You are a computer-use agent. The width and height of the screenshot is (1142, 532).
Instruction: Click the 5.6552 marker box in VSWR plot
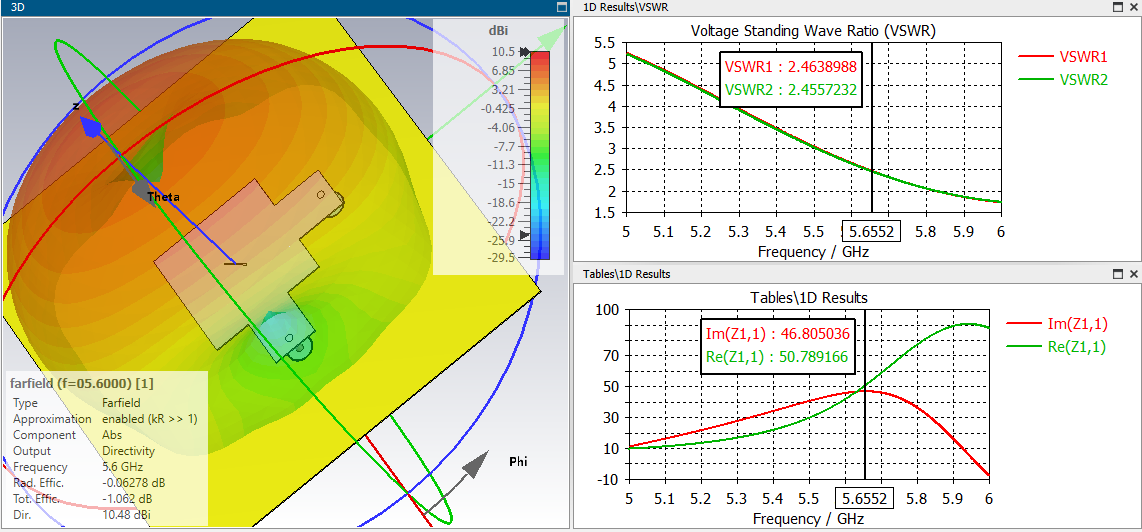coord(871,232)
